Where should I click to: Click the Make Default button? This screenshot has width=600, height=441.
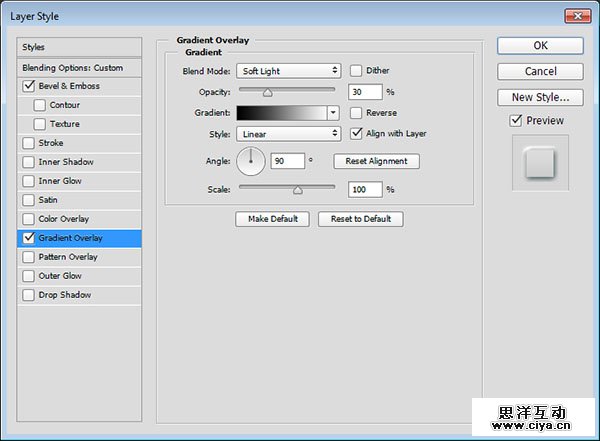tap(272, 219)
